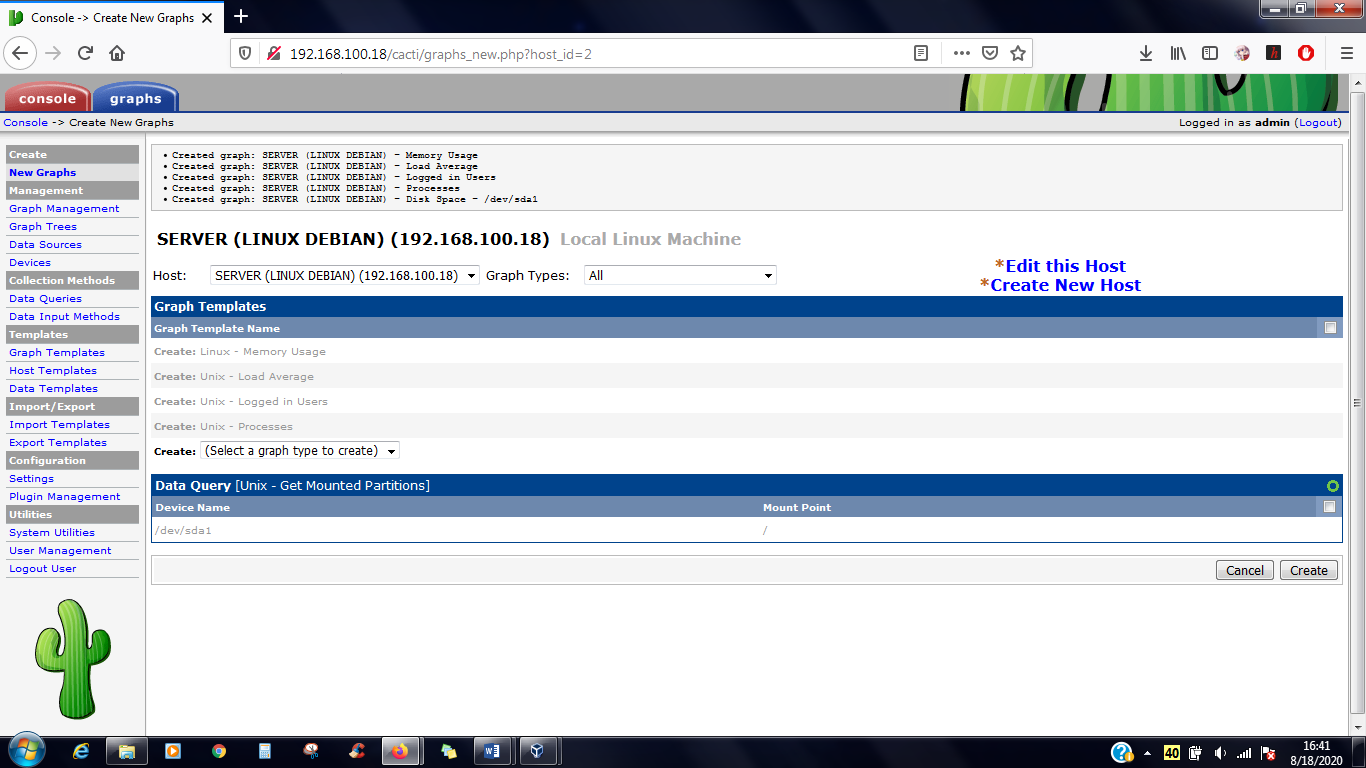Expand the Graph Types dropdown
This screenshot has width=1366, height=768.
click(680, 275)
